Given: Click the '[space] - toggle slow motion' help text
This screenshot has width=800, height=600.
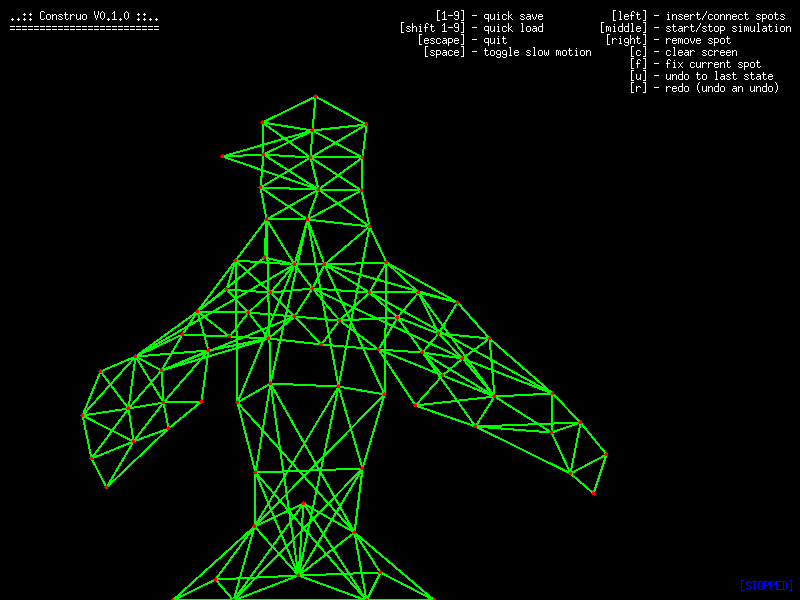Looking at the screenshot, I should pyautogui.click(x=507, y=53).
